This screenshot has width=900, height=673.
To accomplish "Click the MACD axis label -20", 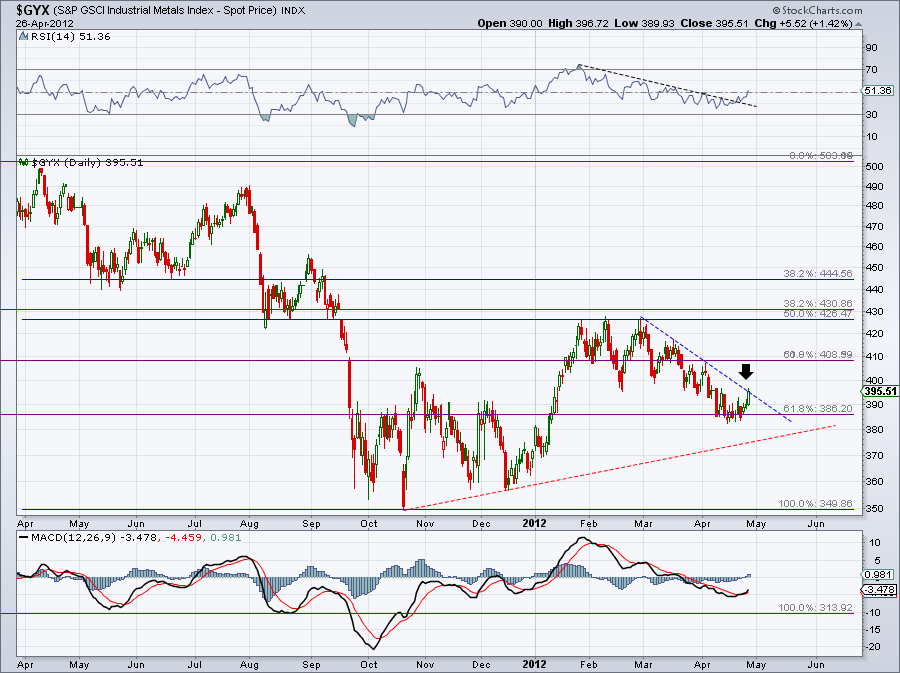I will point(874,647).
